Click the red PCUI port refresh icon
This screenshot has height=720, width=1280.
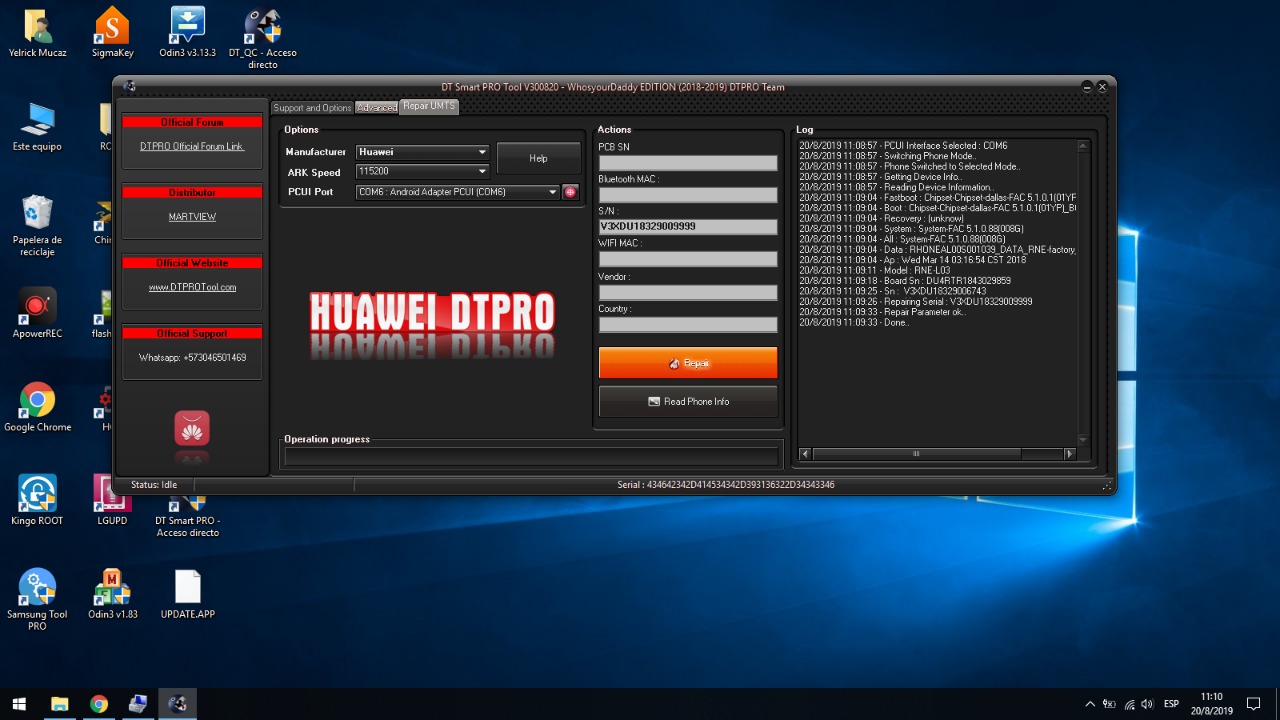[570, 192]
